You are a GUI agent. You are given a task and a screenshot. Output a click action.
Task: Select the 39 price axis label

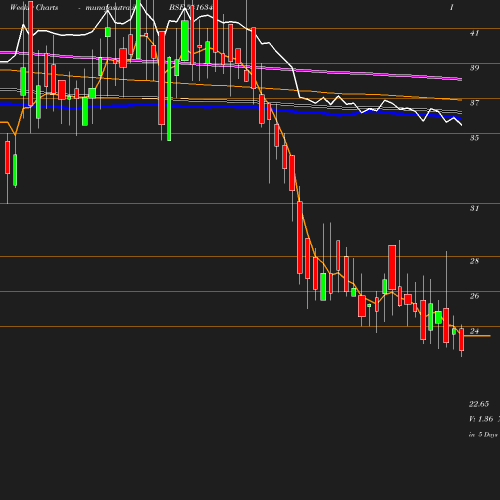pos(474,68)
